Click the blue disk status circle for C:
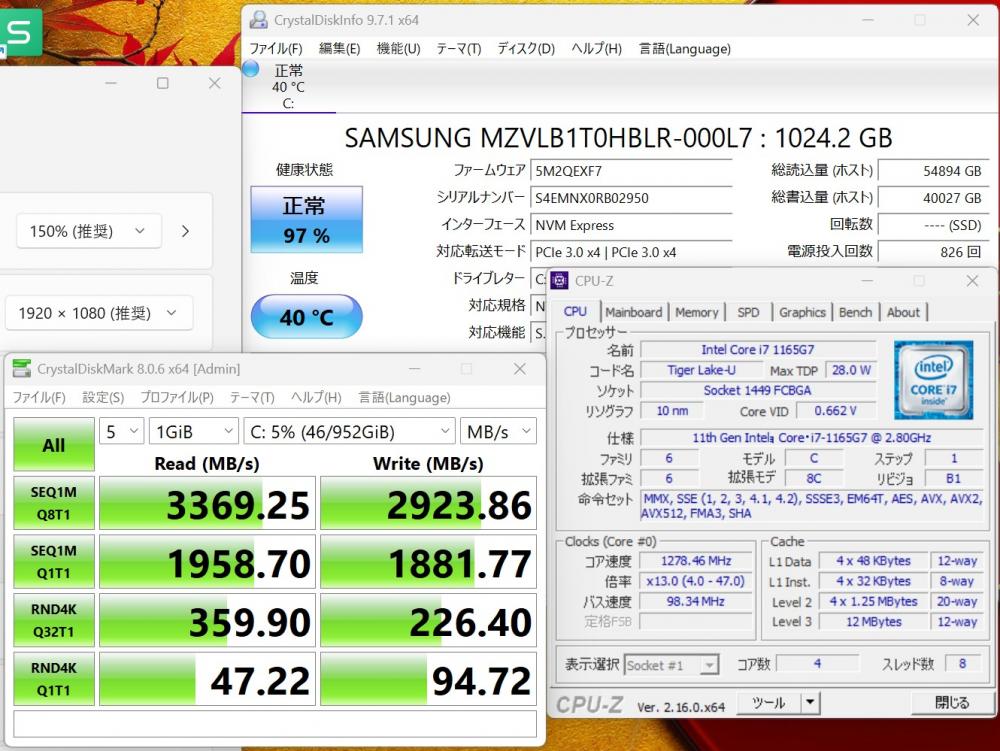Viewport: 1000px width, 751px height. point(251,69)
